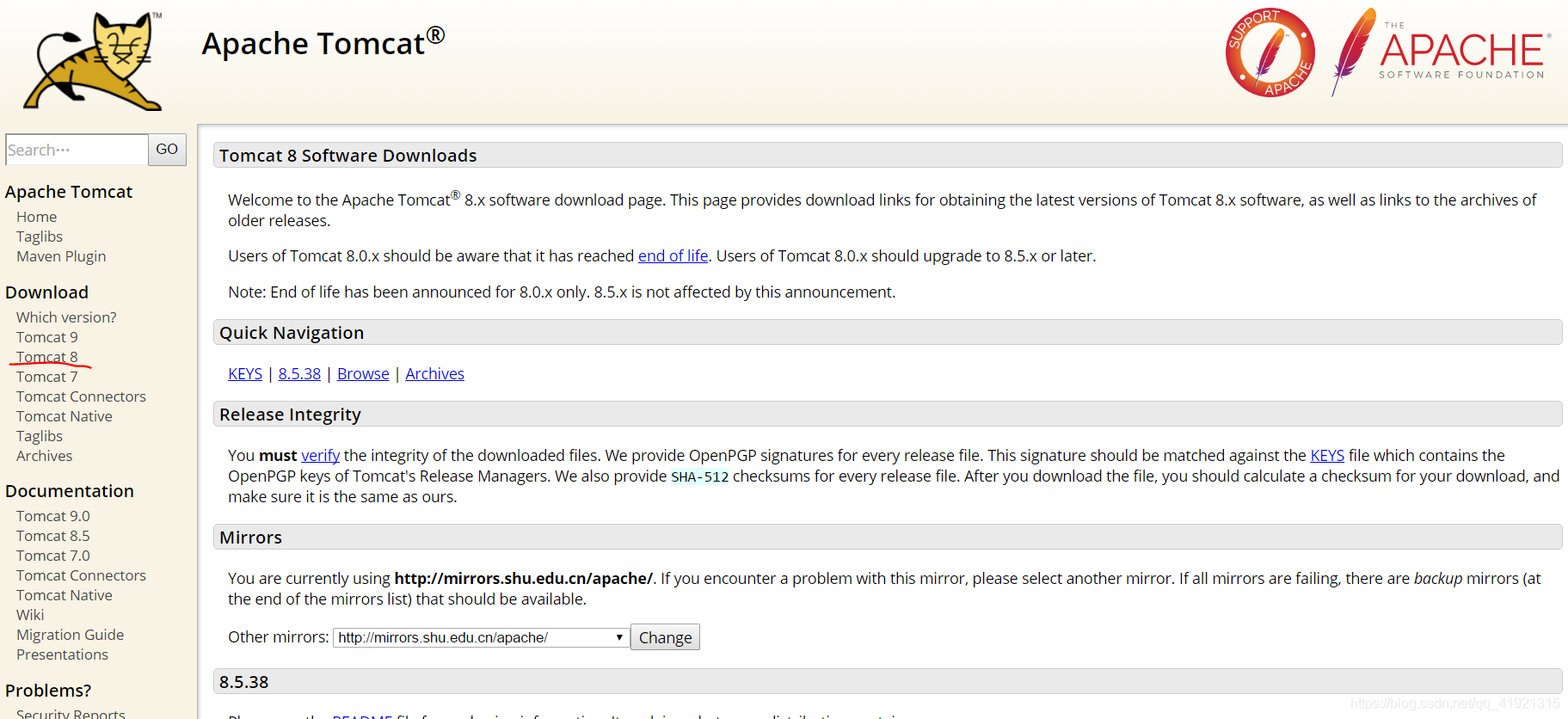
Task: Open Archives in Quick Navigation
Action: click(434, 374)
